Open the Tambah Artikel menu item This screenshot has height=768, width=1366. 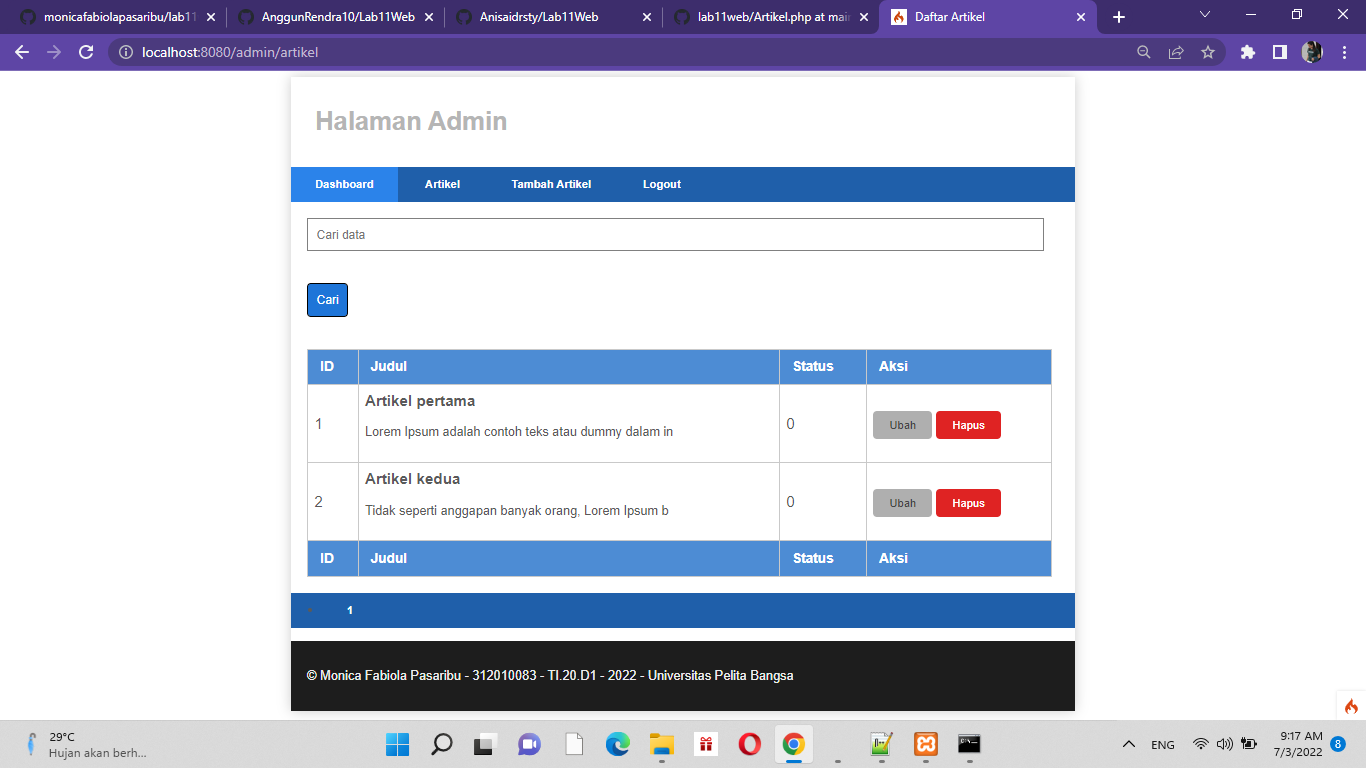tap(551, 184)
